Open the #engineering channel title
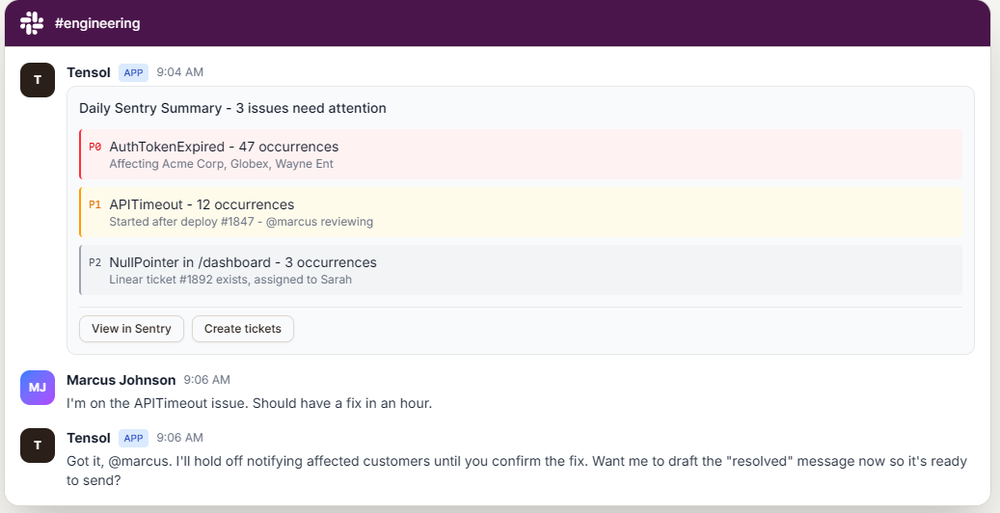 click(98, 24)
